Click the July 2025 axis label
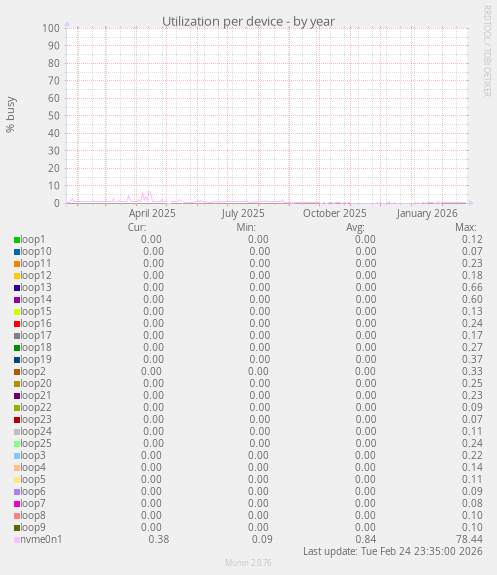This screenshot has width=497, height=575. coord(243,213)
